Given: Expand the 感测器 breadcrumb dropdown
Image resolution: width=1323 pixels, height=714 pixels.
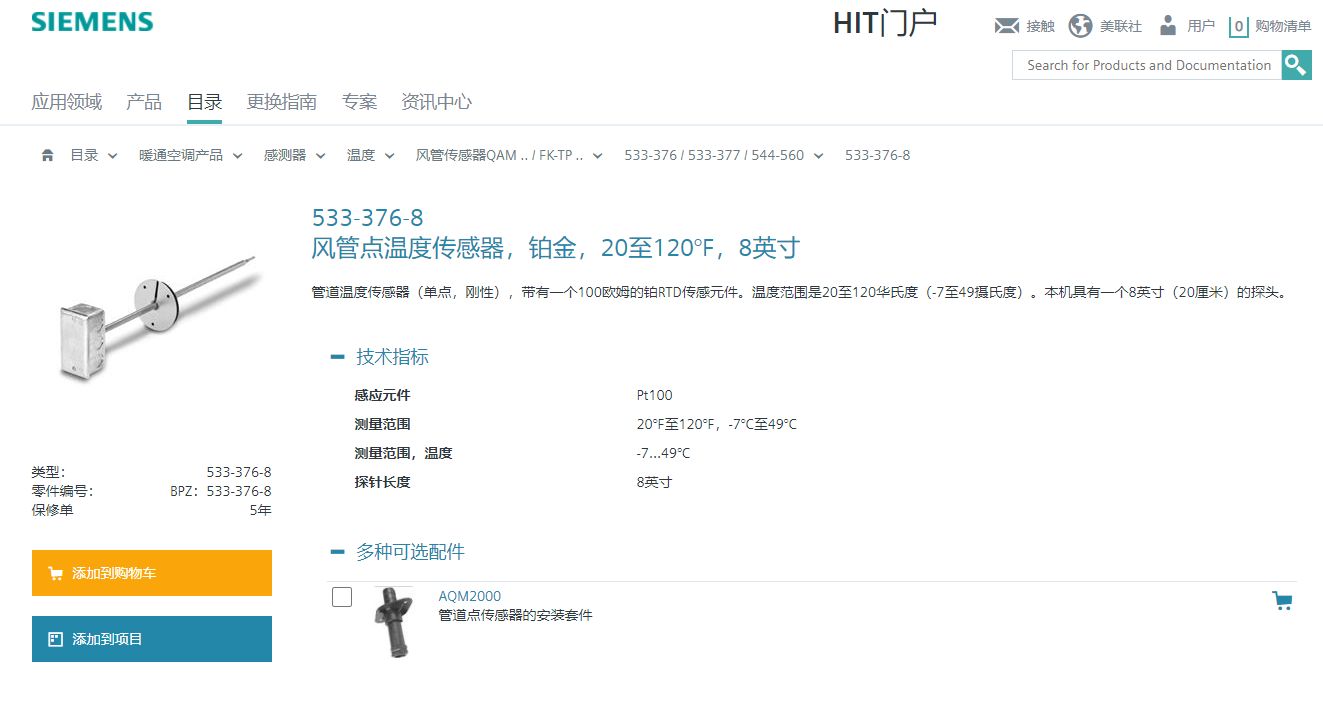Looking at the screenshot, I should 320,156.
